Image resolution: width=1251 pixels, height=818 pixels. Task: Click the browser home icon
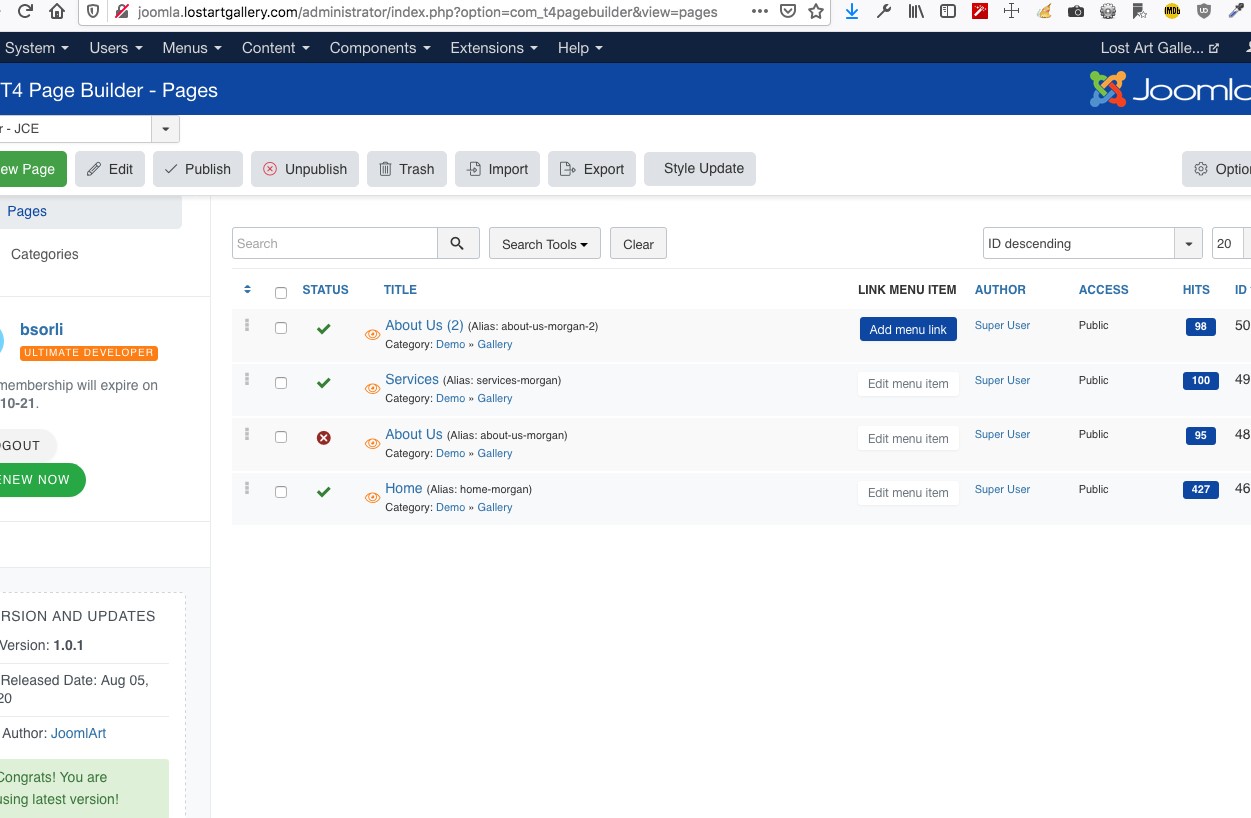pyautogui.click(x=57, y=12)
